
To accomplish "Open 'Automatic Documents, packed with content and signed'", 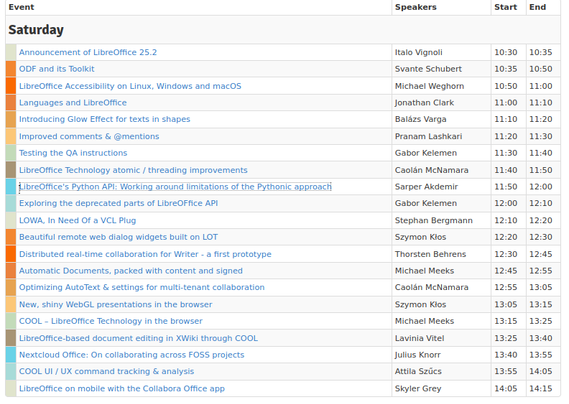I will (x=131, y=271).
